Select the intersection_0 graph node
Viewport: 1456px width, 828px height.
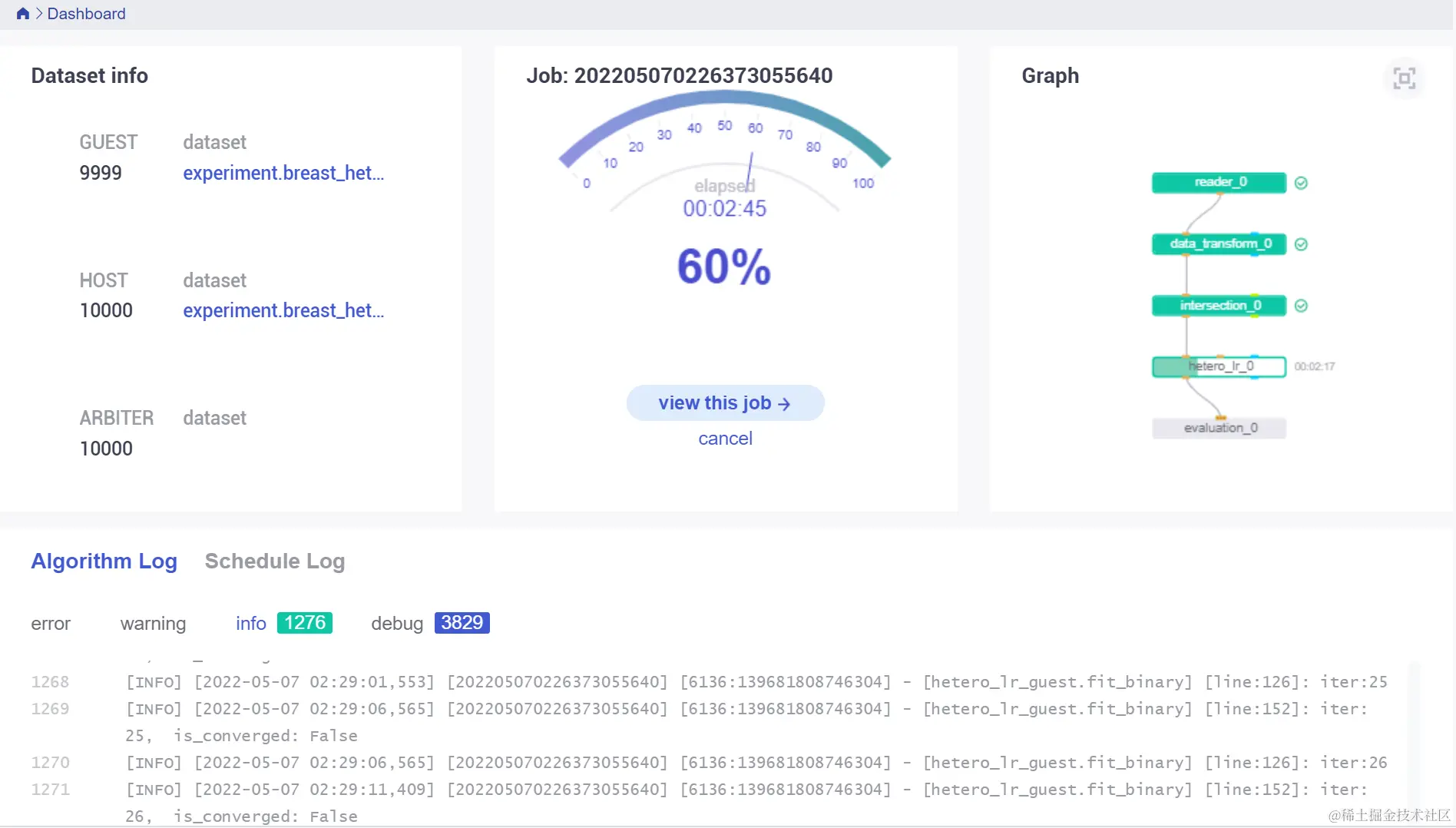pos(1219,305)
